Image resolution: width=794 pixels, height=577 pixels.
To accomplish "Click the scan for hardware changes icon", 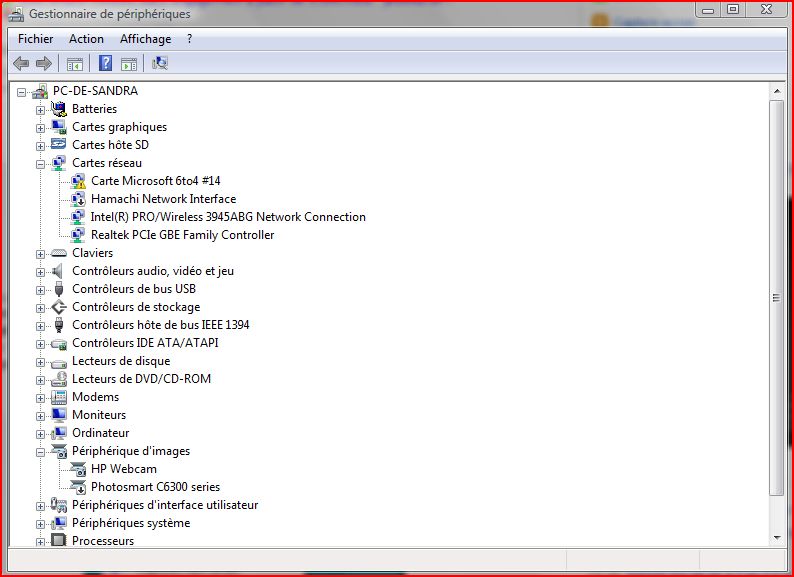I will [x=160, y=64].
